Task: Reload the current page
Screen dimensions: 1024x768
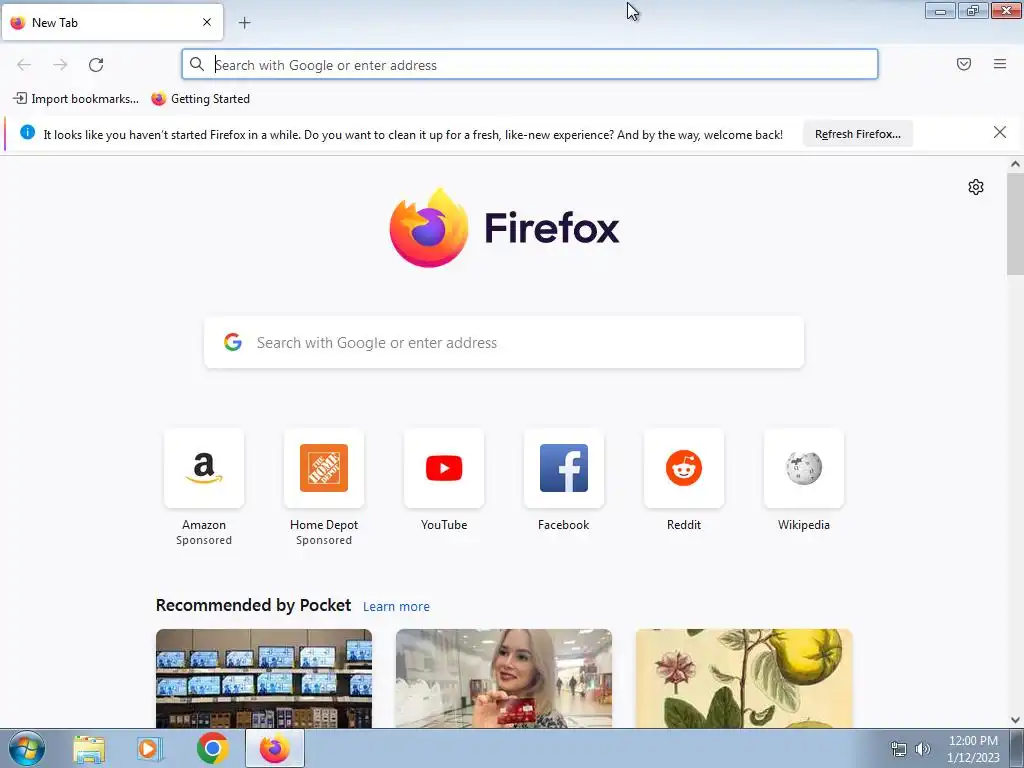Action: click(96, 65)
